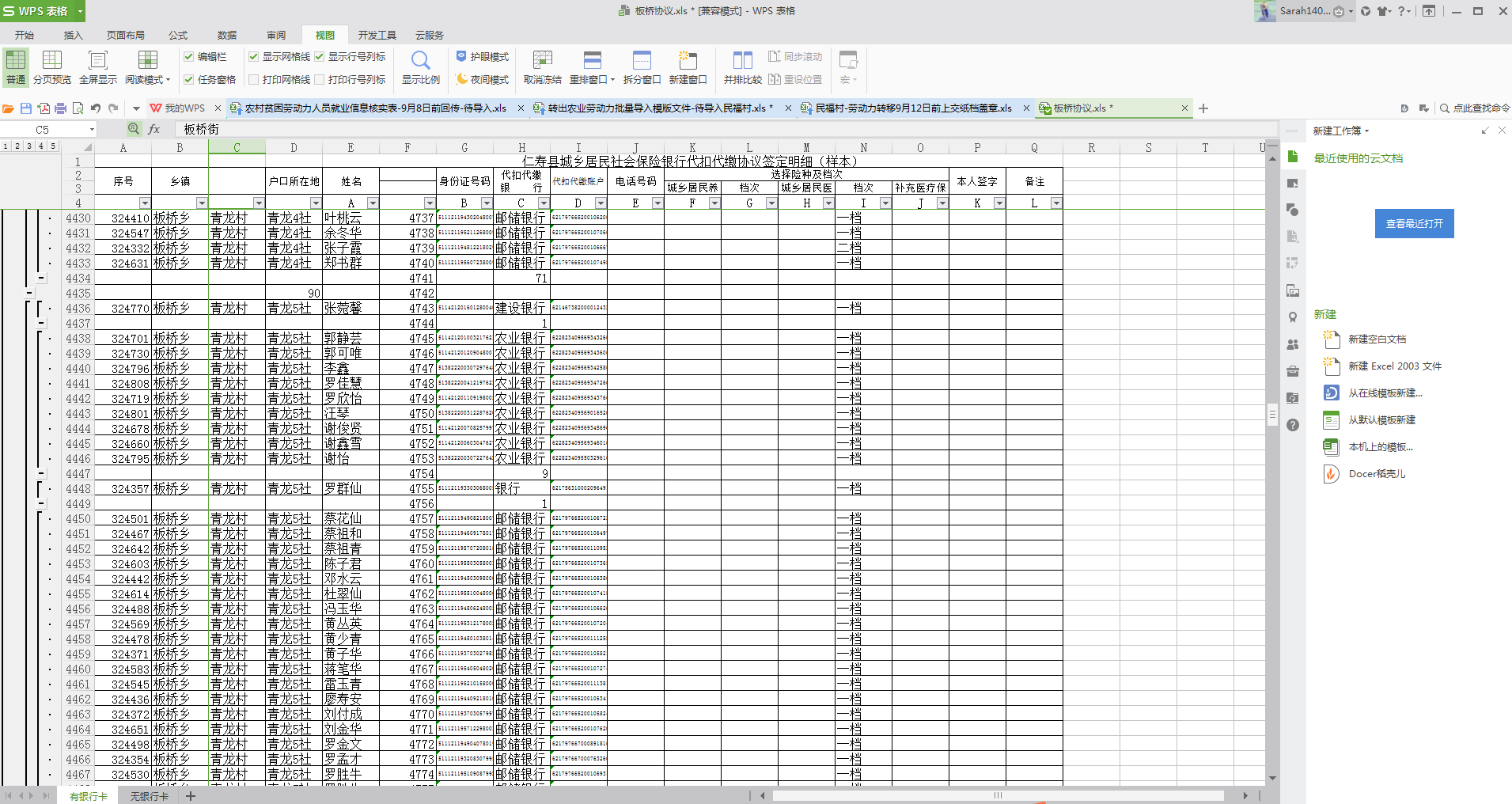Select the shapes icon in side panel strip
Viewport: 1512px width, 804px height.
click(1293, 210)
